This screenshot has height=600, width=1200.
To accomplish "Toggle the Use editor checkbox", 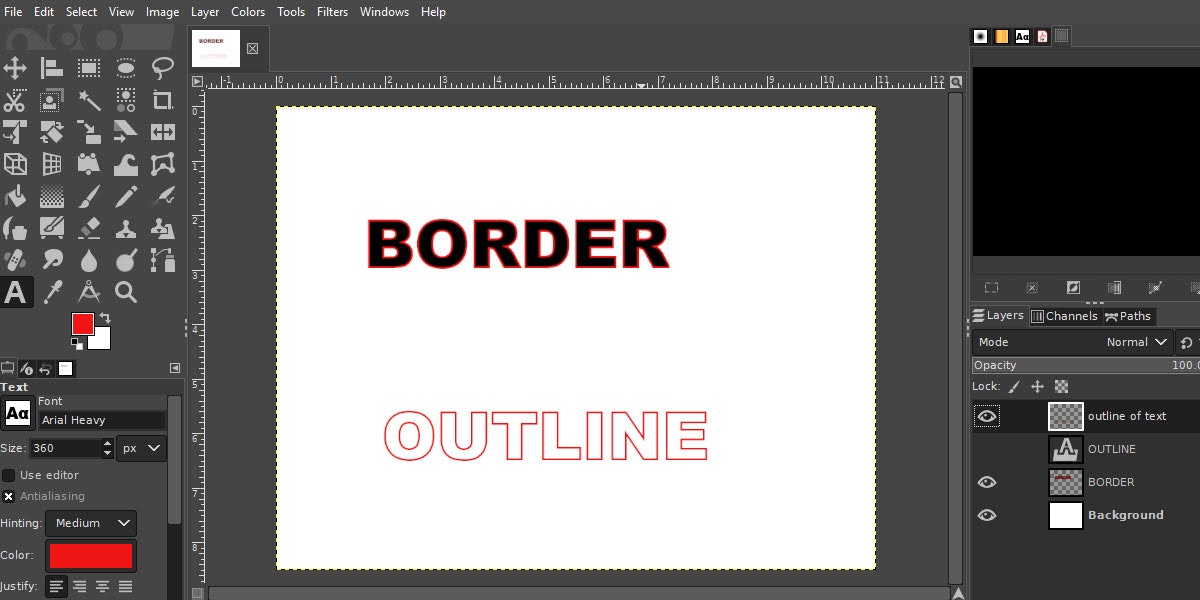I will pyautogui.click(x=9, y=475).
